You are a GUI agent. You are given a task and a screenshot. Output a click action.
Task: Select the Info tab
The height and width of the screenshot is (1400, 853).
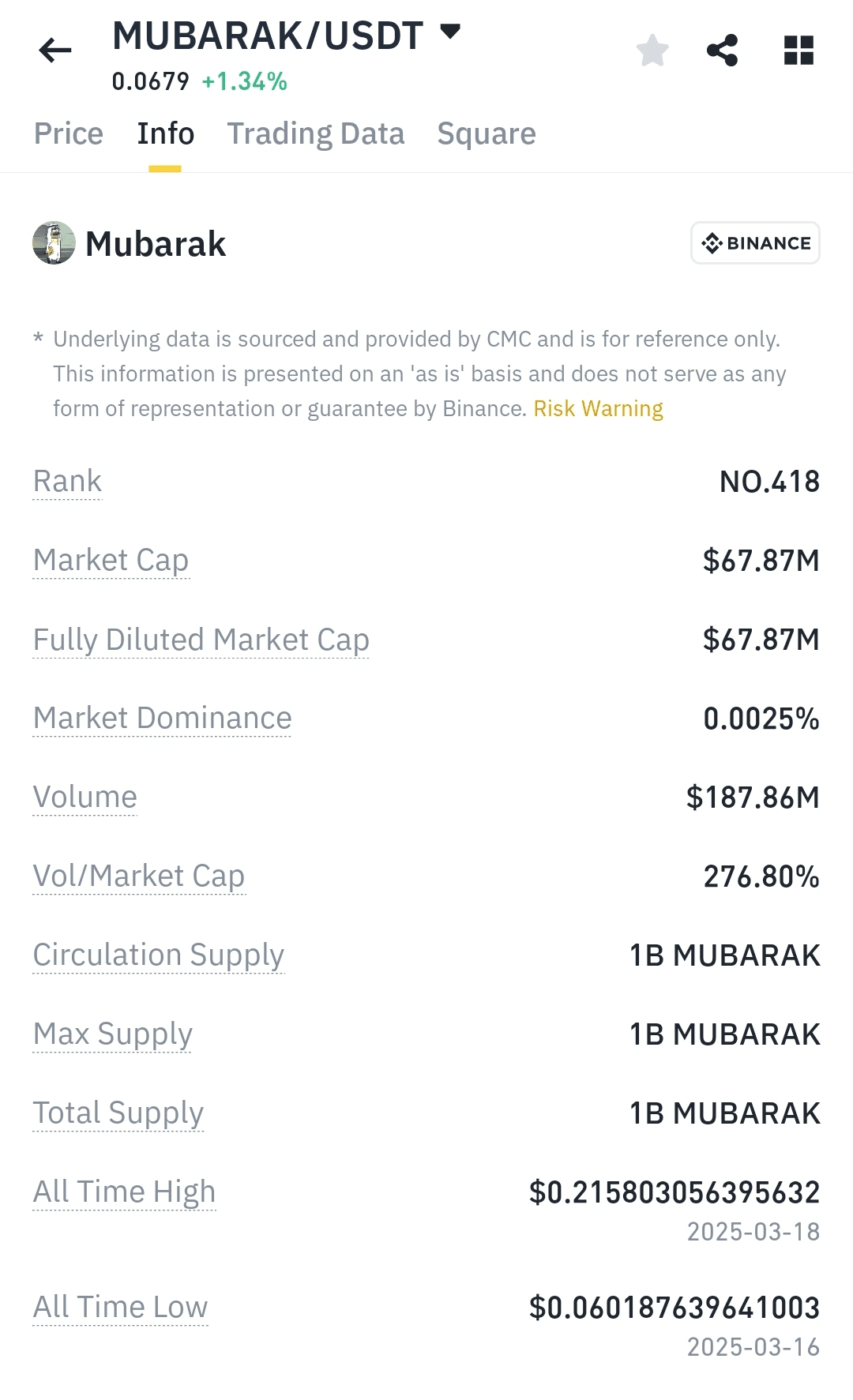pos(165,133)
